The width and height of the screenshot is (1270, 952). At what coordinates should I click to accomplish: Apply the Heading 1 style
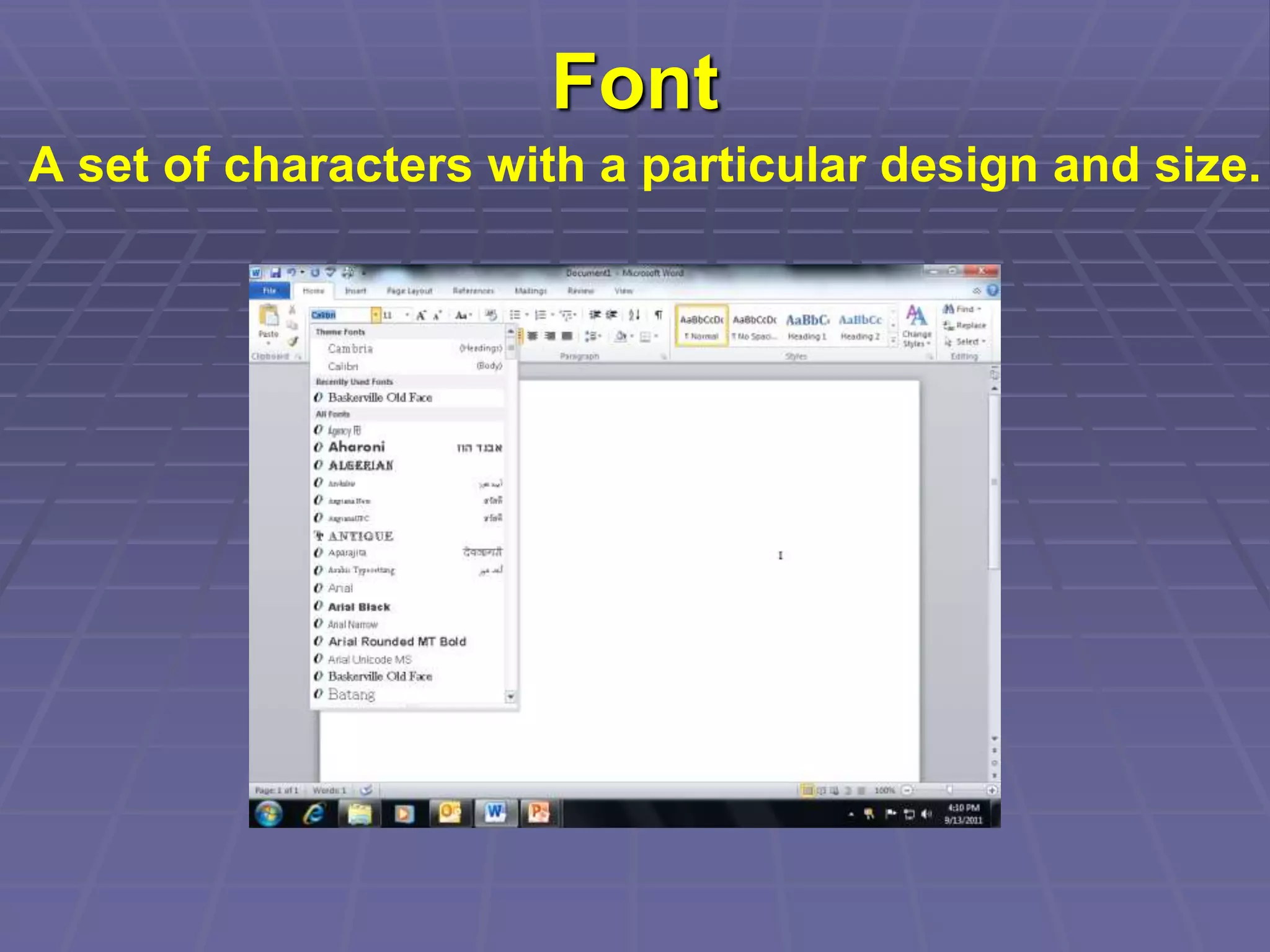point(807,326)
